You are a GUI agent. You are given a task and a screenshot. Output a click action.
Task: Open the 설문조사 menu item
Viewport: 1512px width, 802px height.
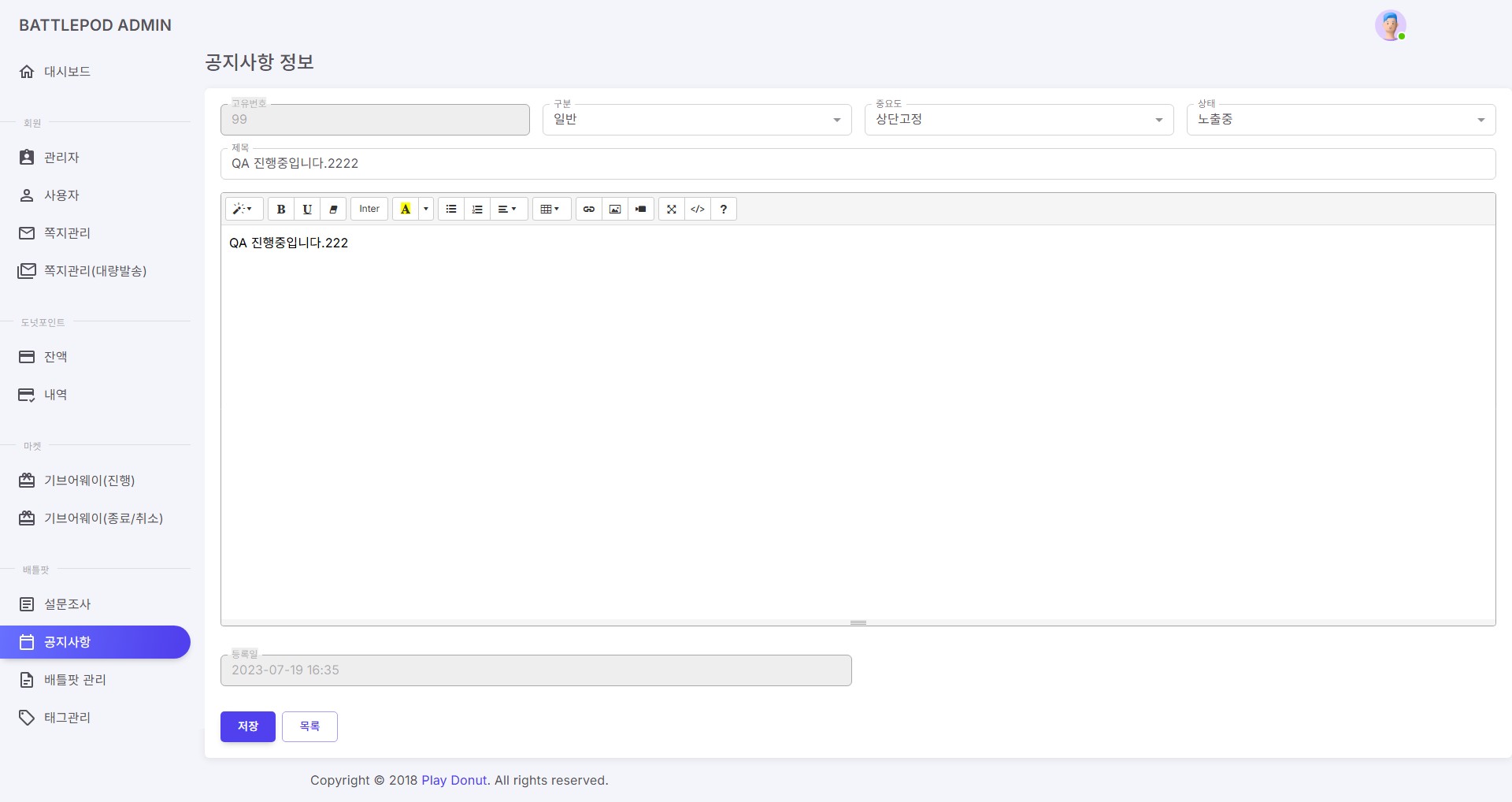tap(67, 604)
